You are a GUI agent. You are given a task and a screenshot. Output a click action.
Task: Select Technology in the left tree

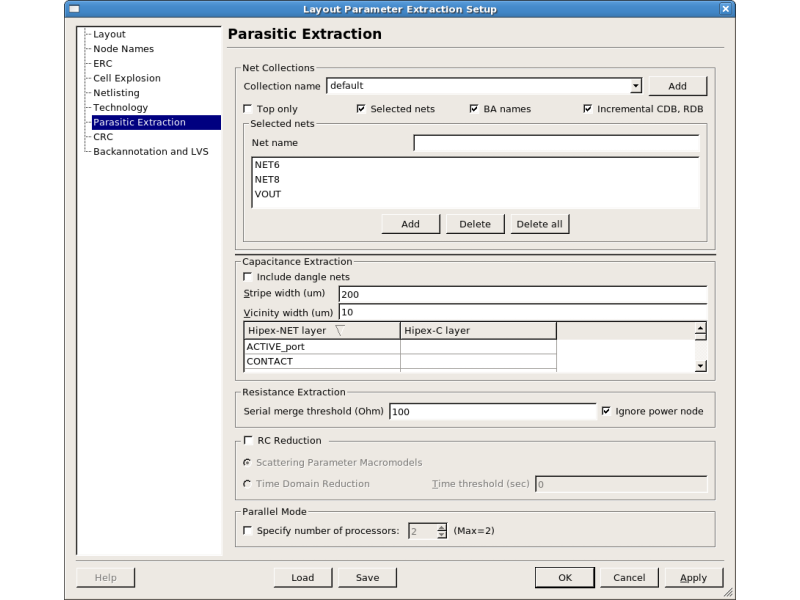click(120, 107)
